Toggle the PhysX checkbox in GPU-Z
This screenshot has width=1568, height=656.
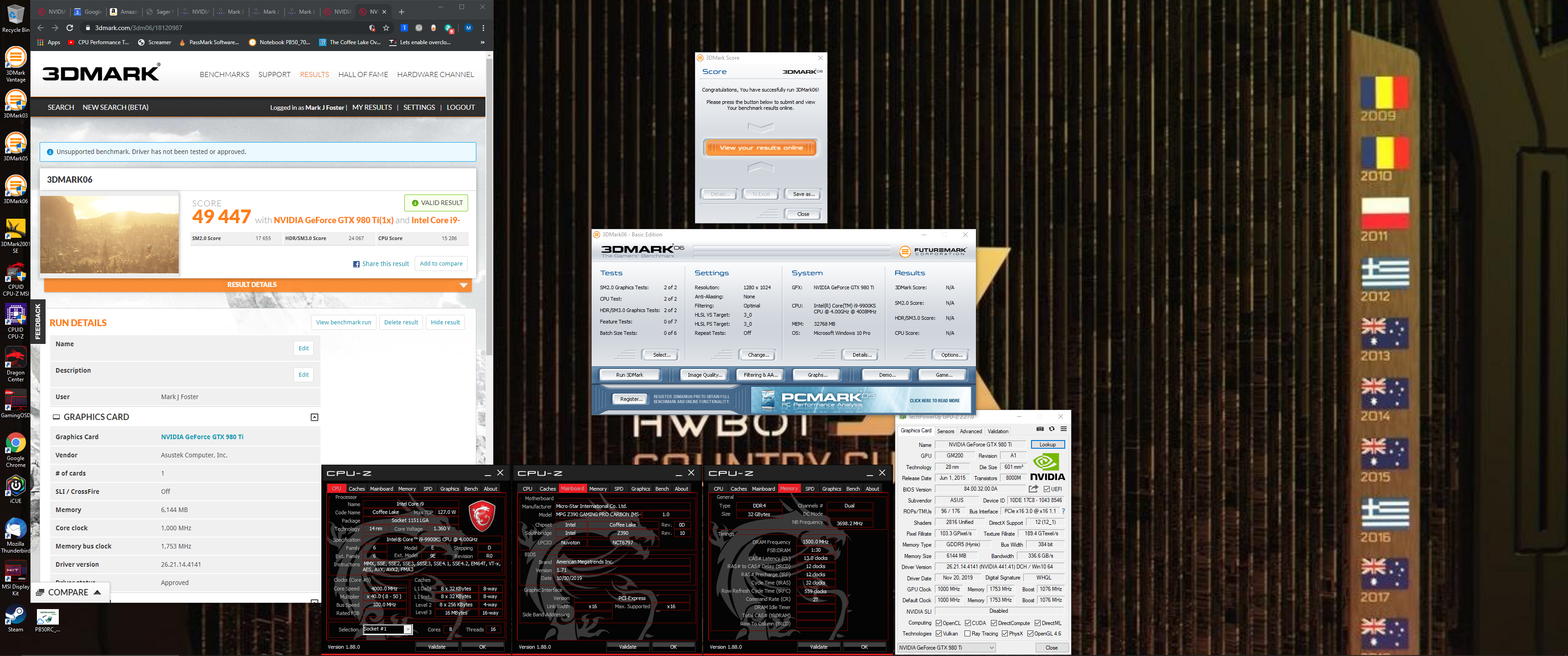[1005, 634]
